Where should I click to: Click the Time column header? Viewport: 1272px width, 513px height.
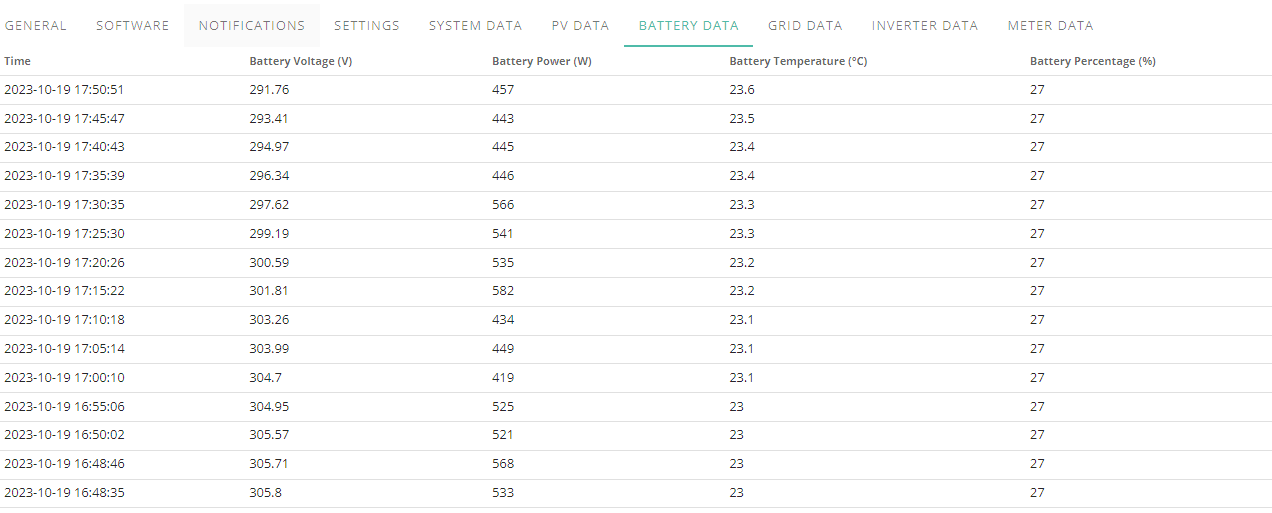[18, 62]
